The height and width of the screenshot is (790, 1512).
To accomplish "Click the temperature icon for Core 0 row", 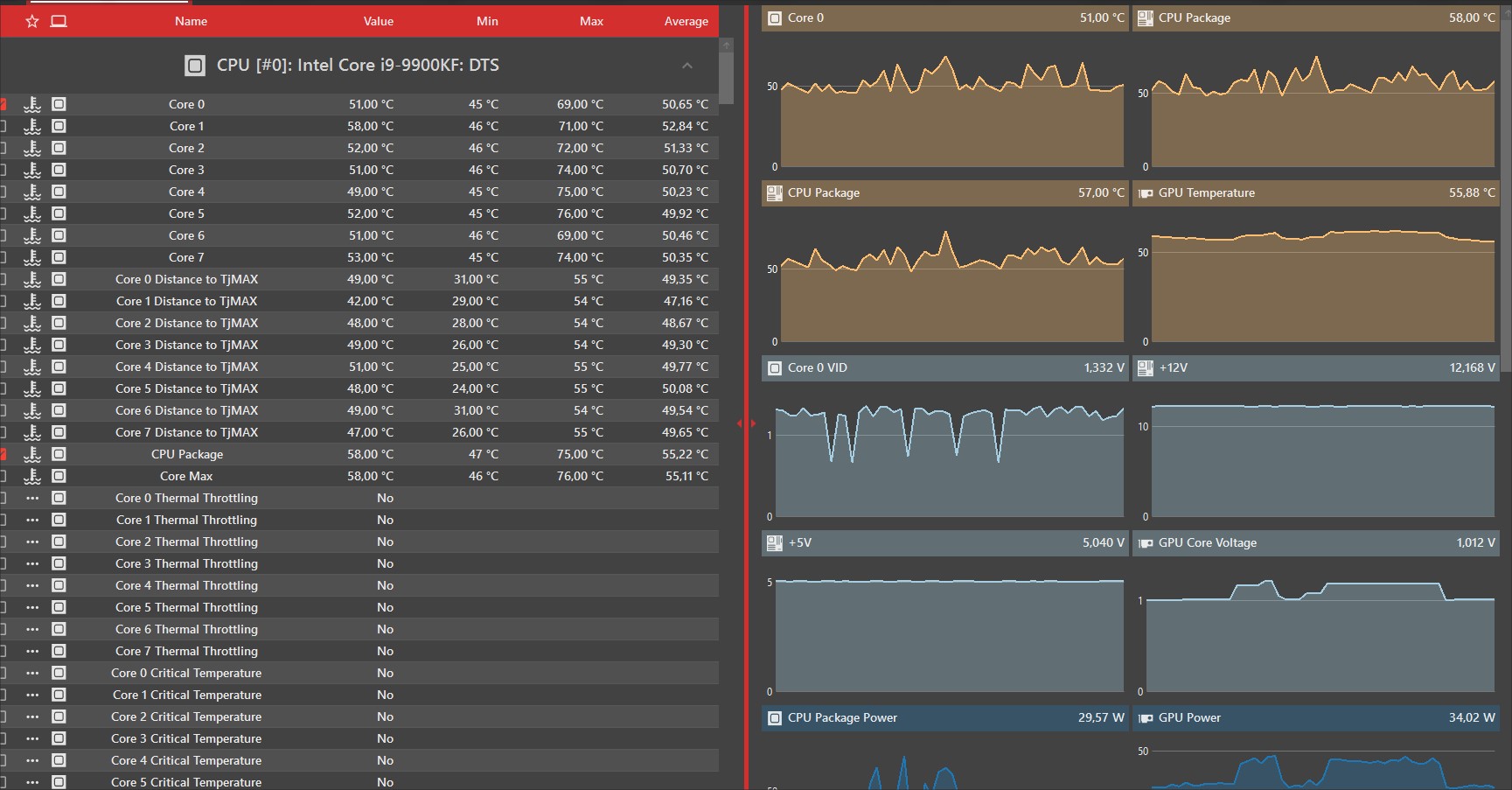I will 32,104.
